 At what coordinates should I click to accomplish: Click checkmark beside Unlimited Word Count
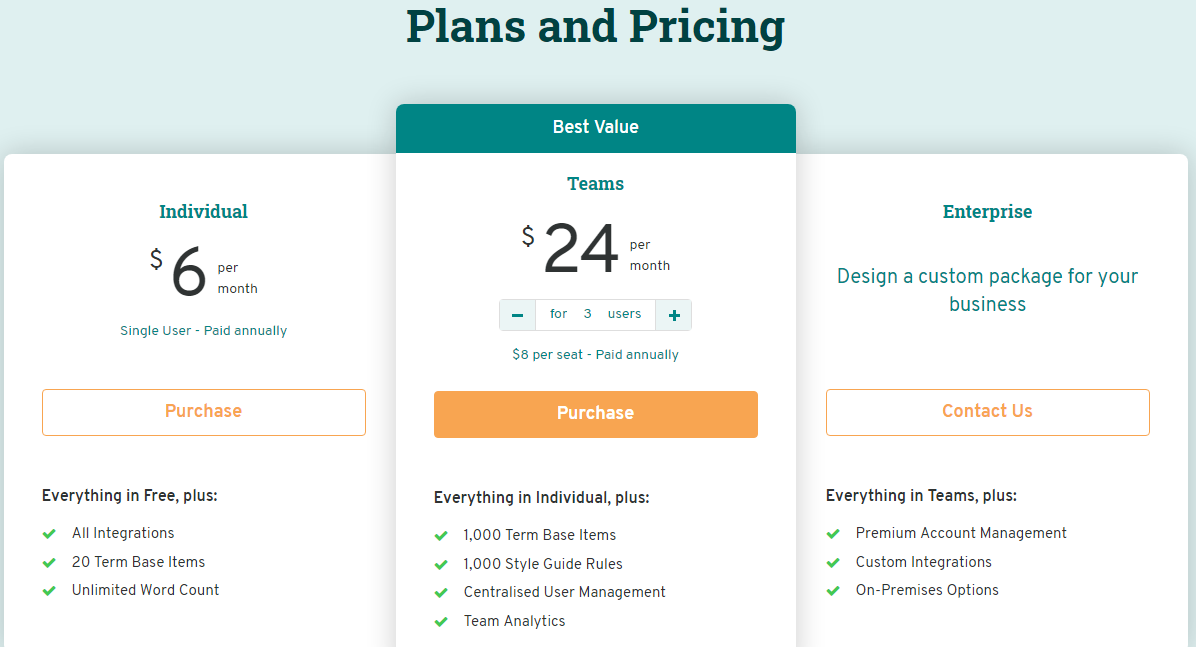(x=49, y=590)
